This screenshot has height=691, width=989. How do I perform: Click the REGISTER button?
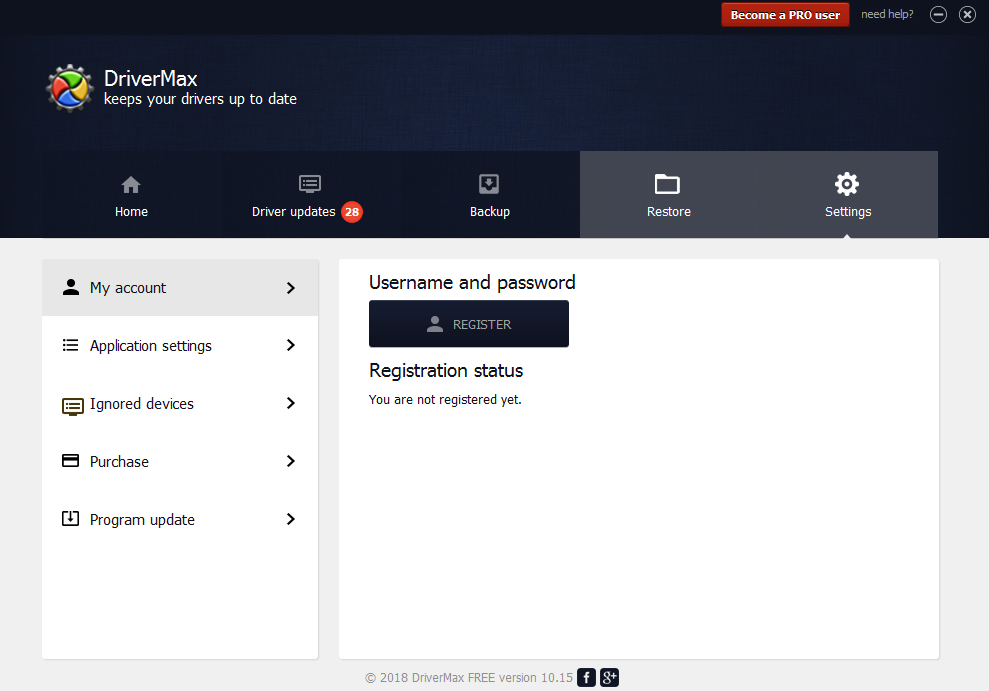(469, 323)
